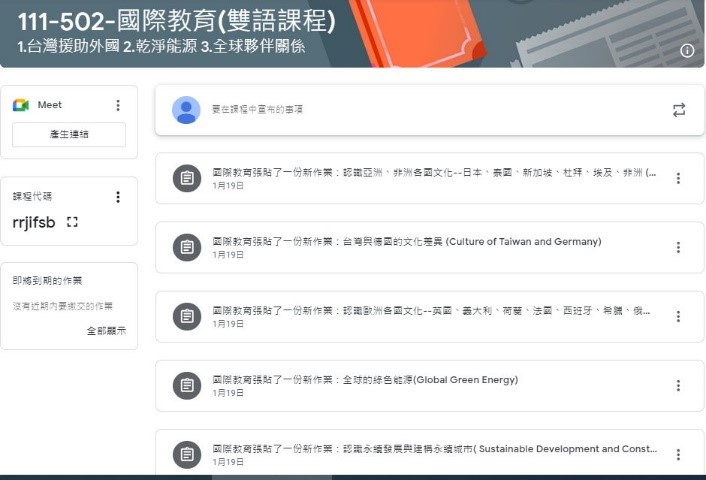Screen dimensions: 706x480
Task: Click assignment icon for Asian and African cultures post
Action: pos(186,179)
